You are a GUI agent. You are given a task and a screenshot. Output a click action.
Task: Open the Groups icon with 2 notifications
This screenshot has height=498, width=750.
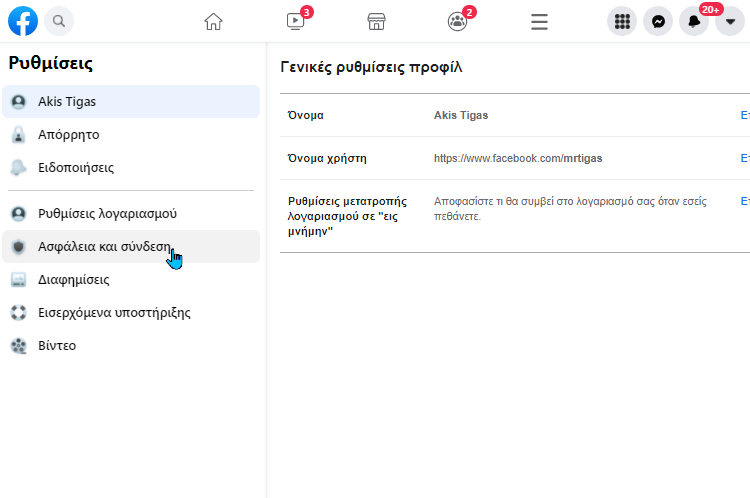(x=457, y=22)
